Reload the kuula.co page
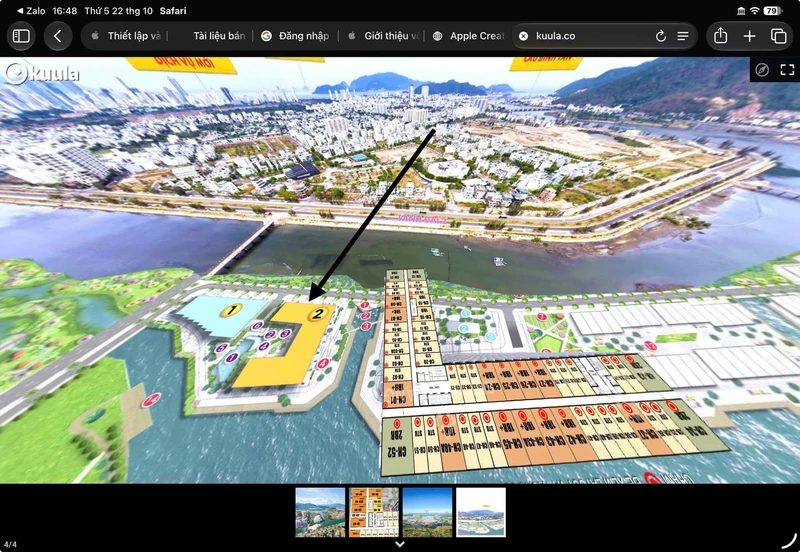Screen dimensions: 800x552 coord(661,36)
